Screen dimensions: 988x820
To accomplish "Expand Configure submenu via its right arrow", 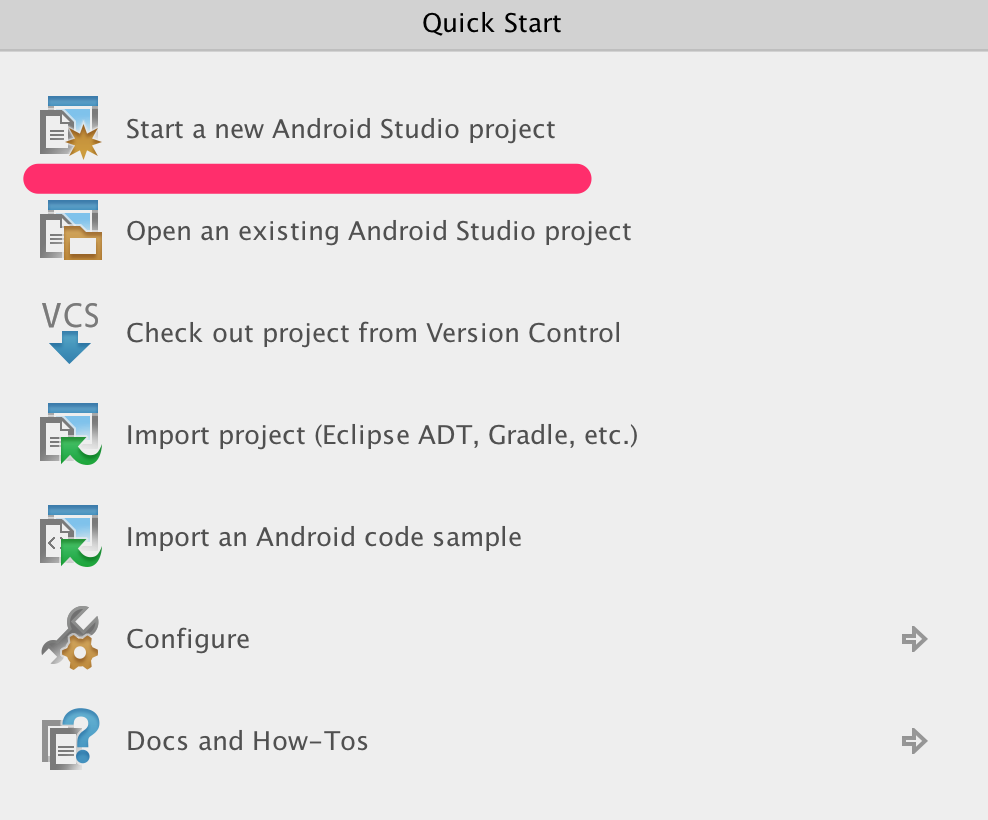I will click(914, 638).
